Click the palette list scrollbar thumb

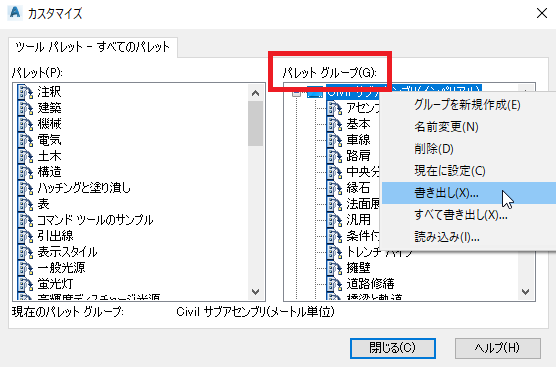pos(256,123)
